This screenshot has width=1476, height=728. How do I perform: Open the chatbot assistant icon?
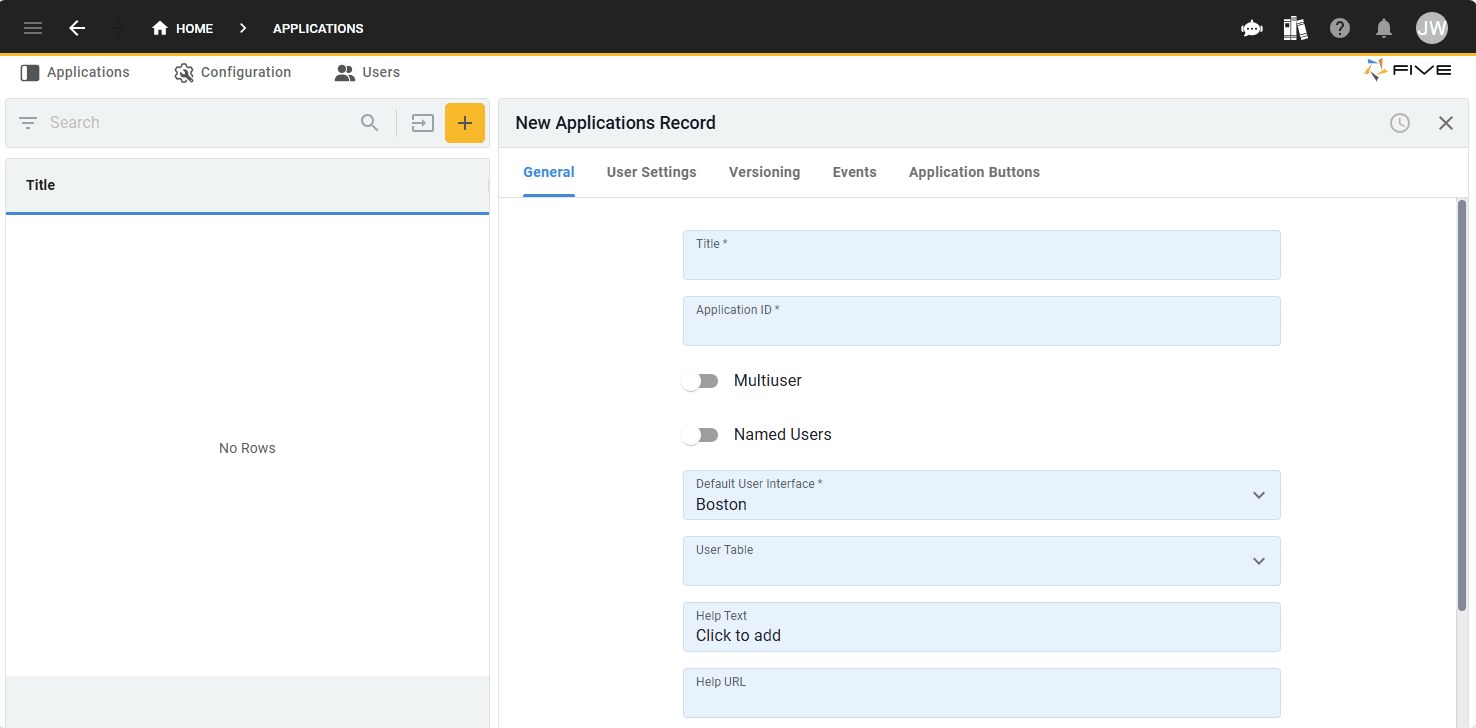point(1252,28)
